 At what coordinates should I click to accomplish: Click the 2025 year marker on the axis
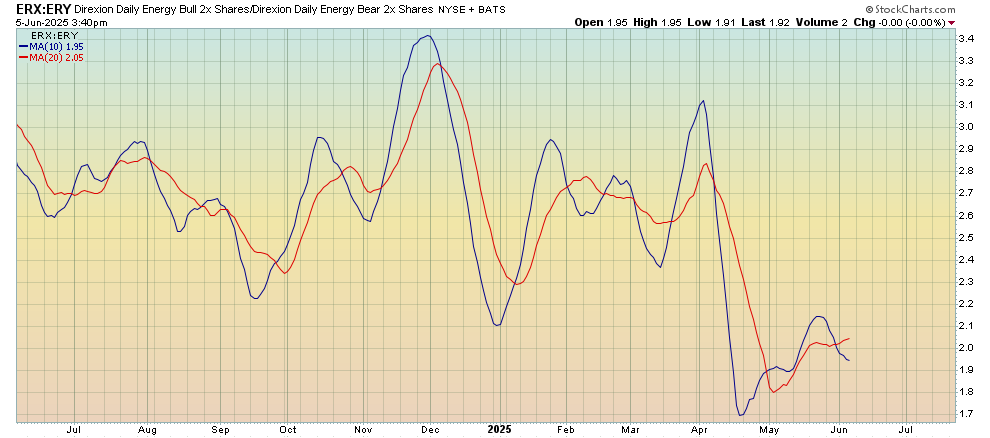(x=499, y=429)
